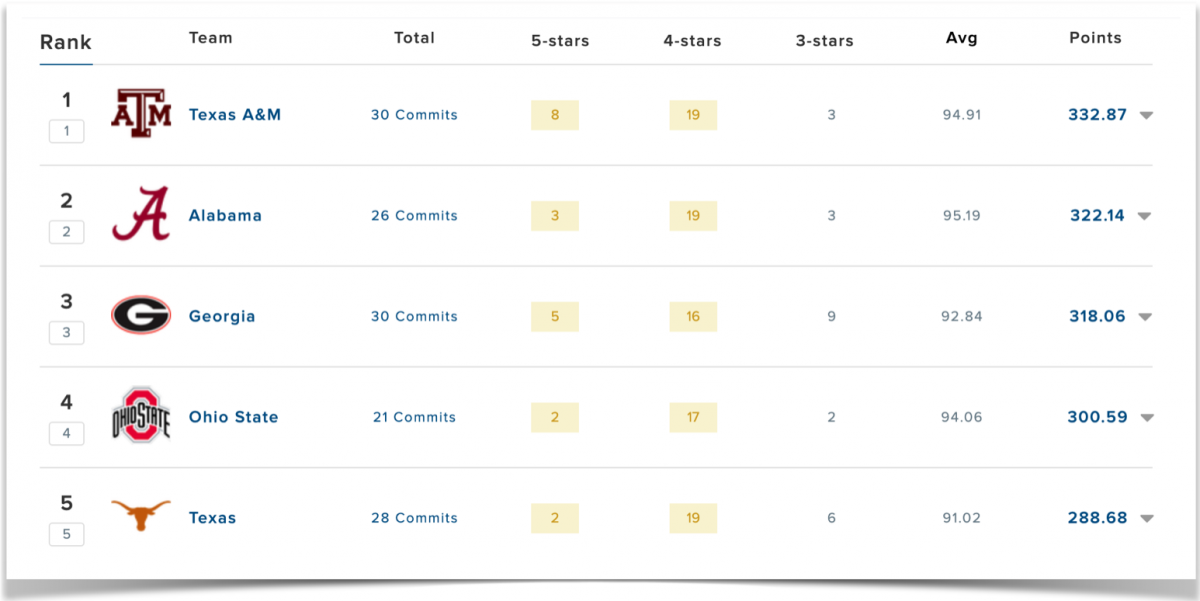The width and height of the screenshot is (1200, 601).
Task: Expand Texas A&M points details arrow
Action: [x=1146, y=115]
